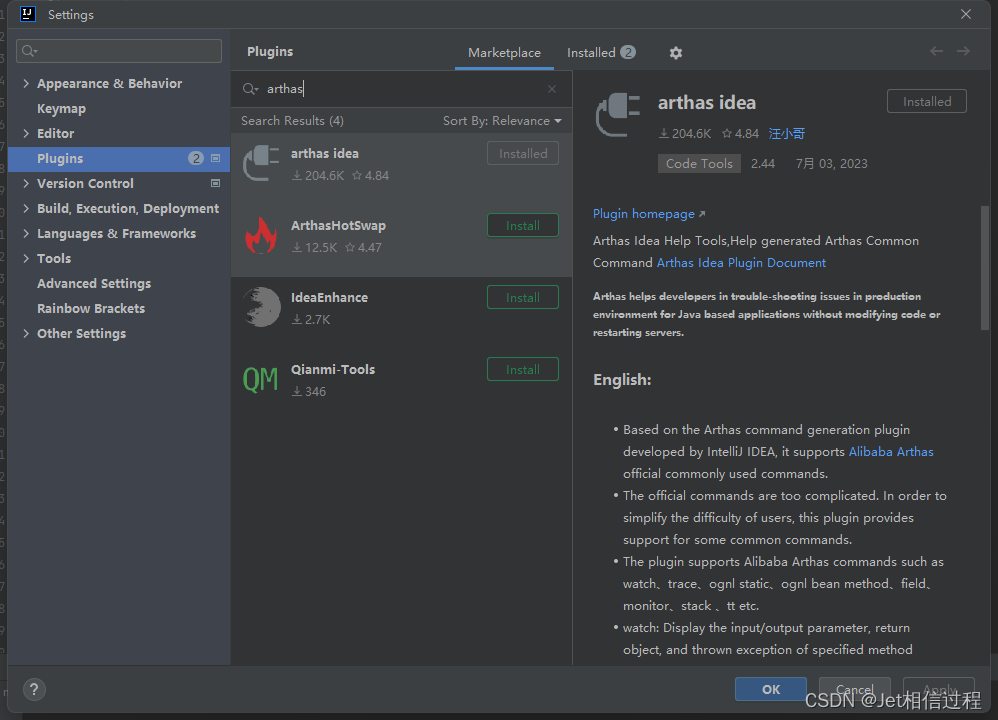Install the IdeaEnhance plugin
998x720 pixels.
tap(523, 297)
